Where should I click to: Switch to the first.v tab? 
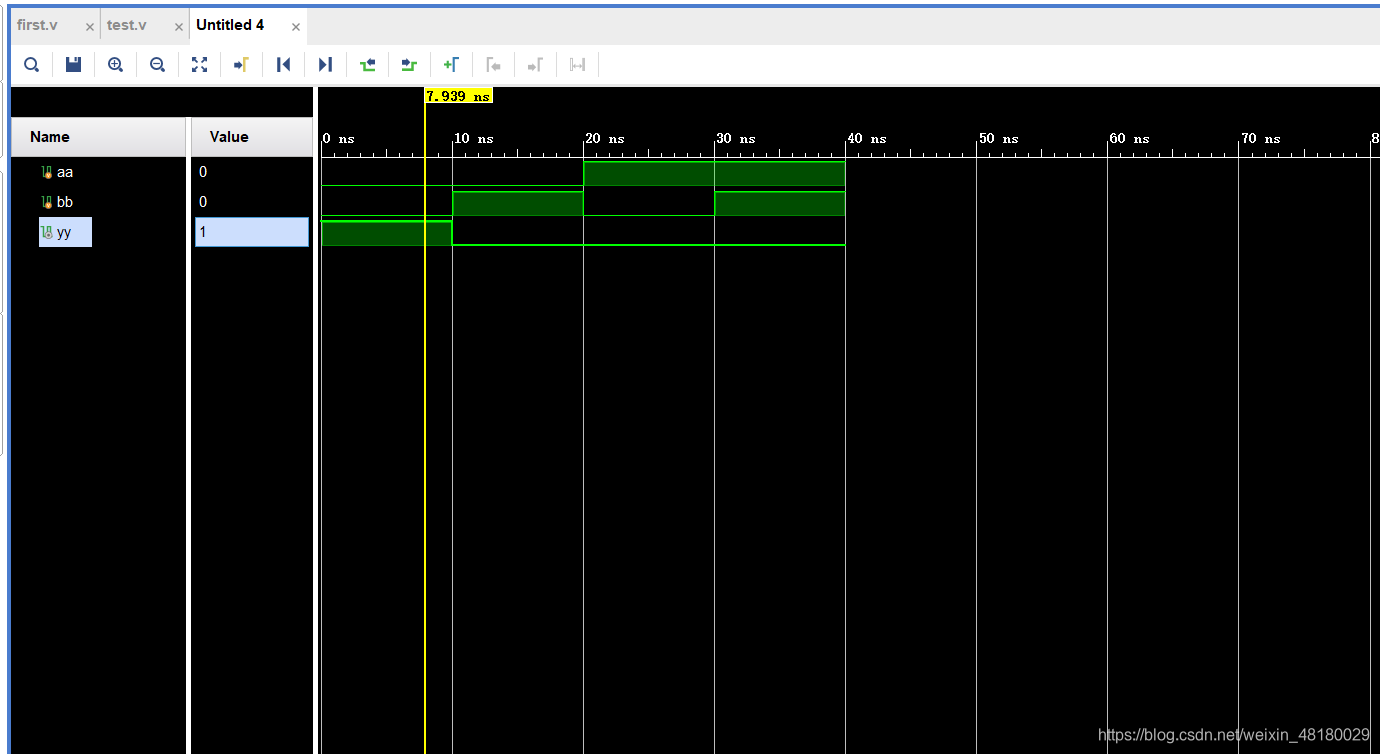(38, 25)
